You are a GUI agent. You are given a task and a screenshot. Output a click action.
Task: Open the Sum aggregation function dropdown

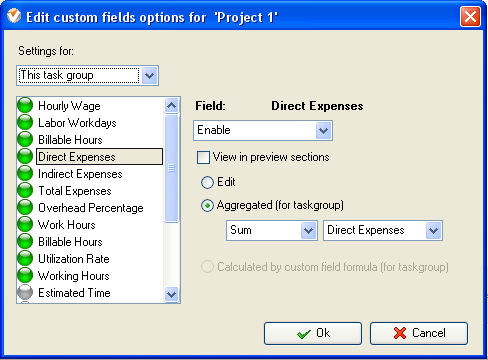point(308,230)
